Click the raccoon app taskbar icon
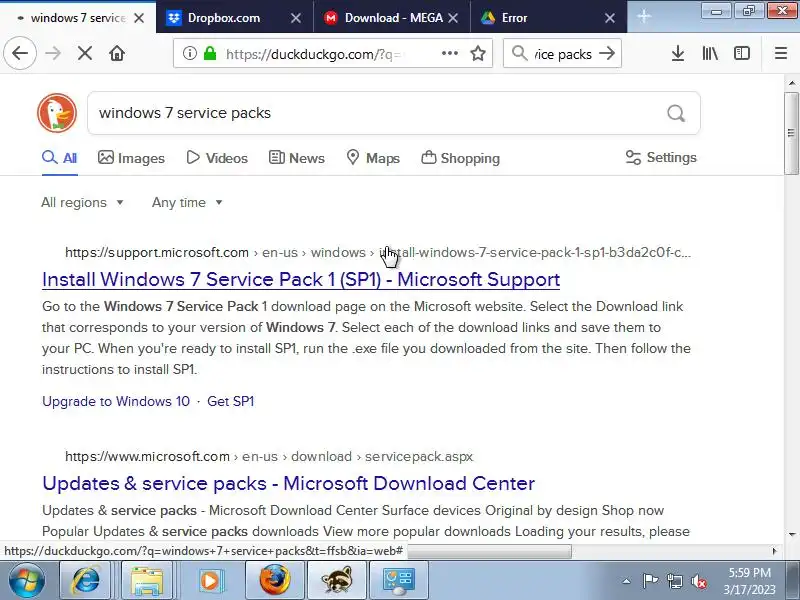Viewport: 800px width, 600px height. [337, 581]
